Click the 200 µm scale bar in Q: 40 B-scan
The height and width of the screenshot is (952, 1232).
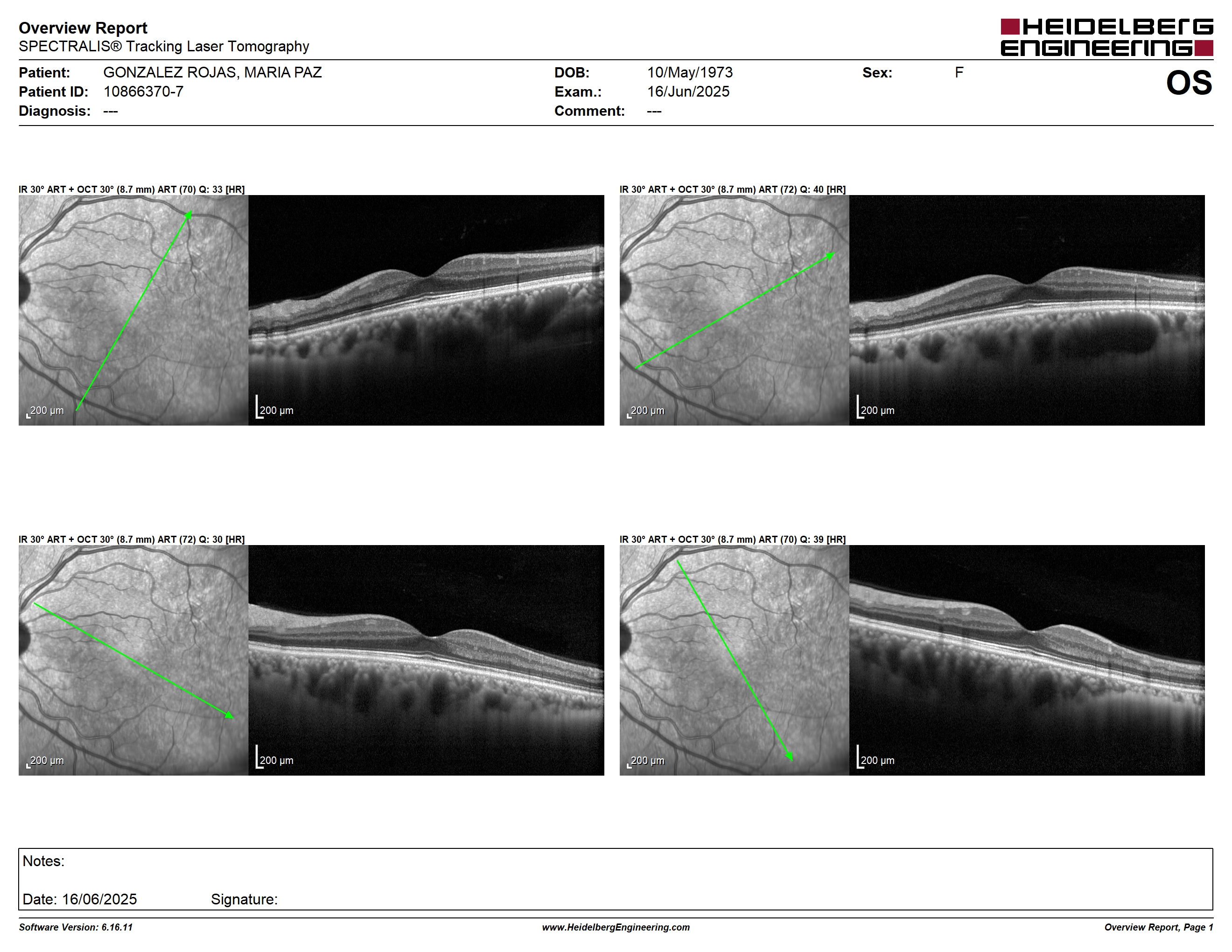coord(875,407)
